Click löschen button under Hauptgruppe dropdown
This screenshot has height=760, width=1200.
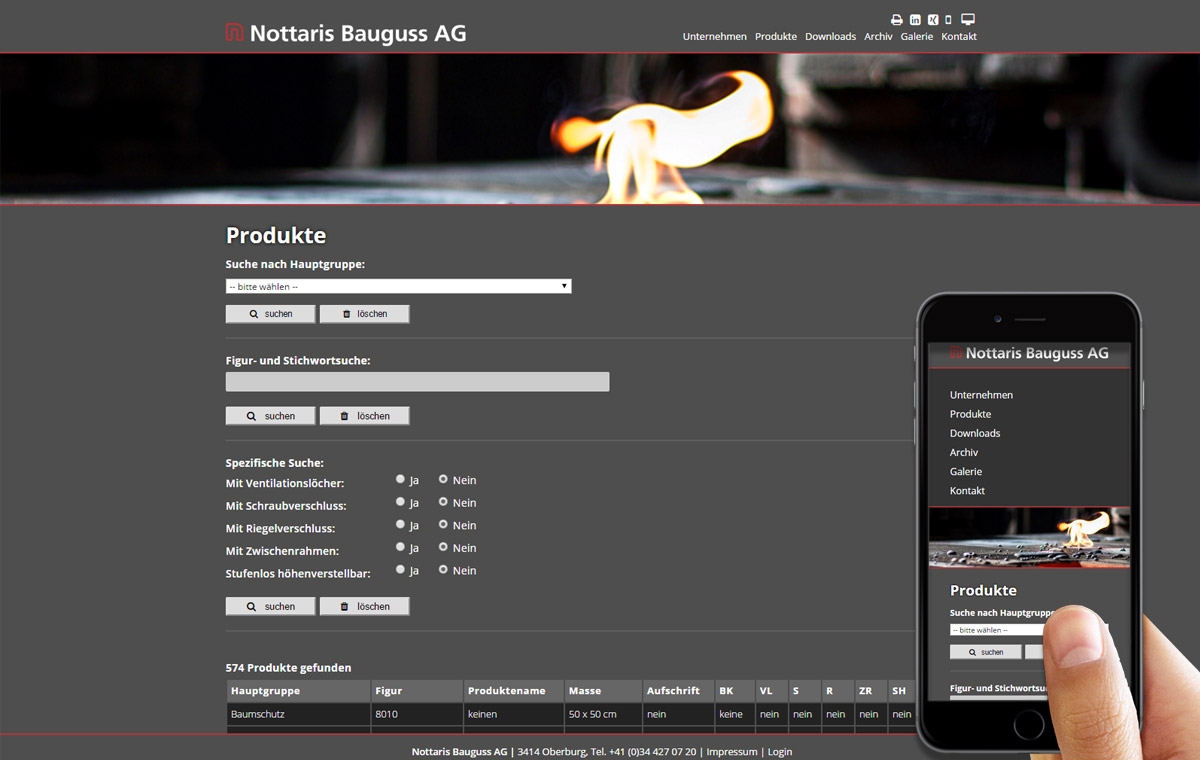click(x=364, y=314)
